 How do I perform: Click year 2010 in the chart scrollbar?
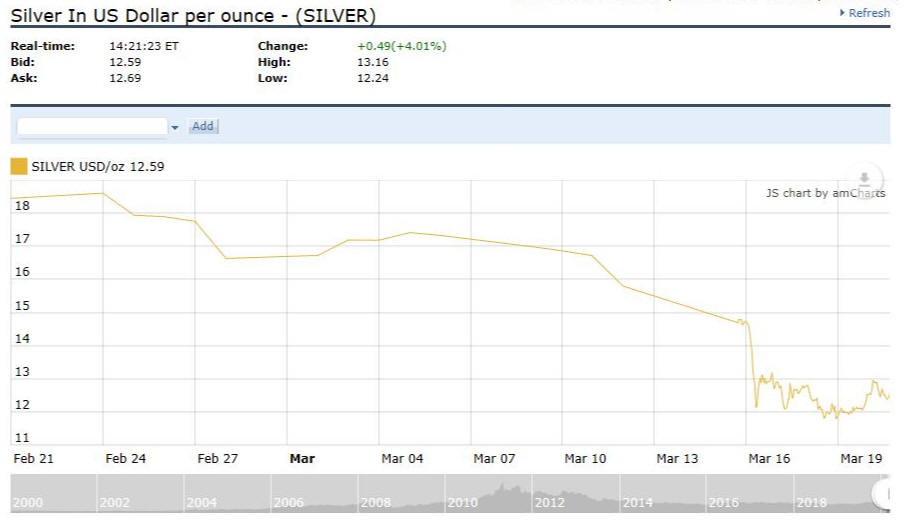coord(463,503)
